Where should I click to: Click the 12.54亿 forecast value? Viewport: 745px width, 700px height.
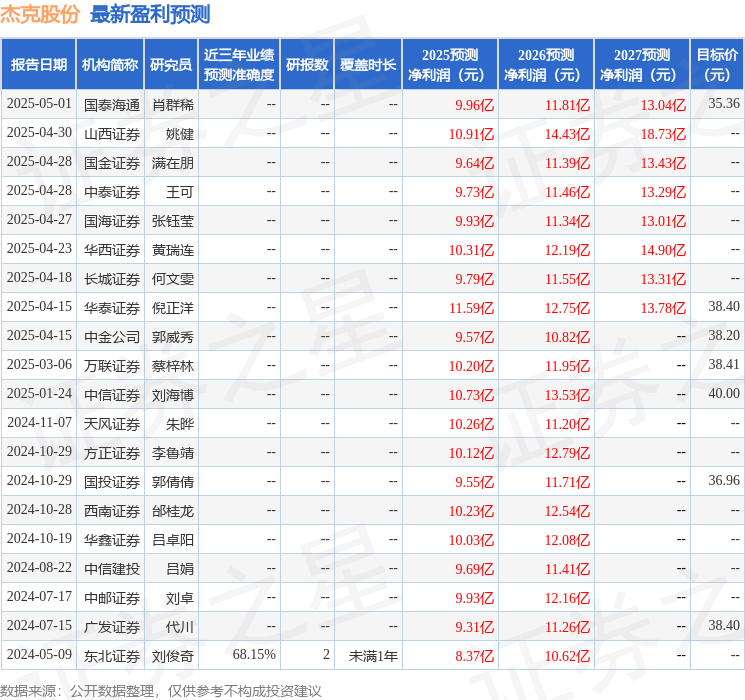[x=567, y=511]
